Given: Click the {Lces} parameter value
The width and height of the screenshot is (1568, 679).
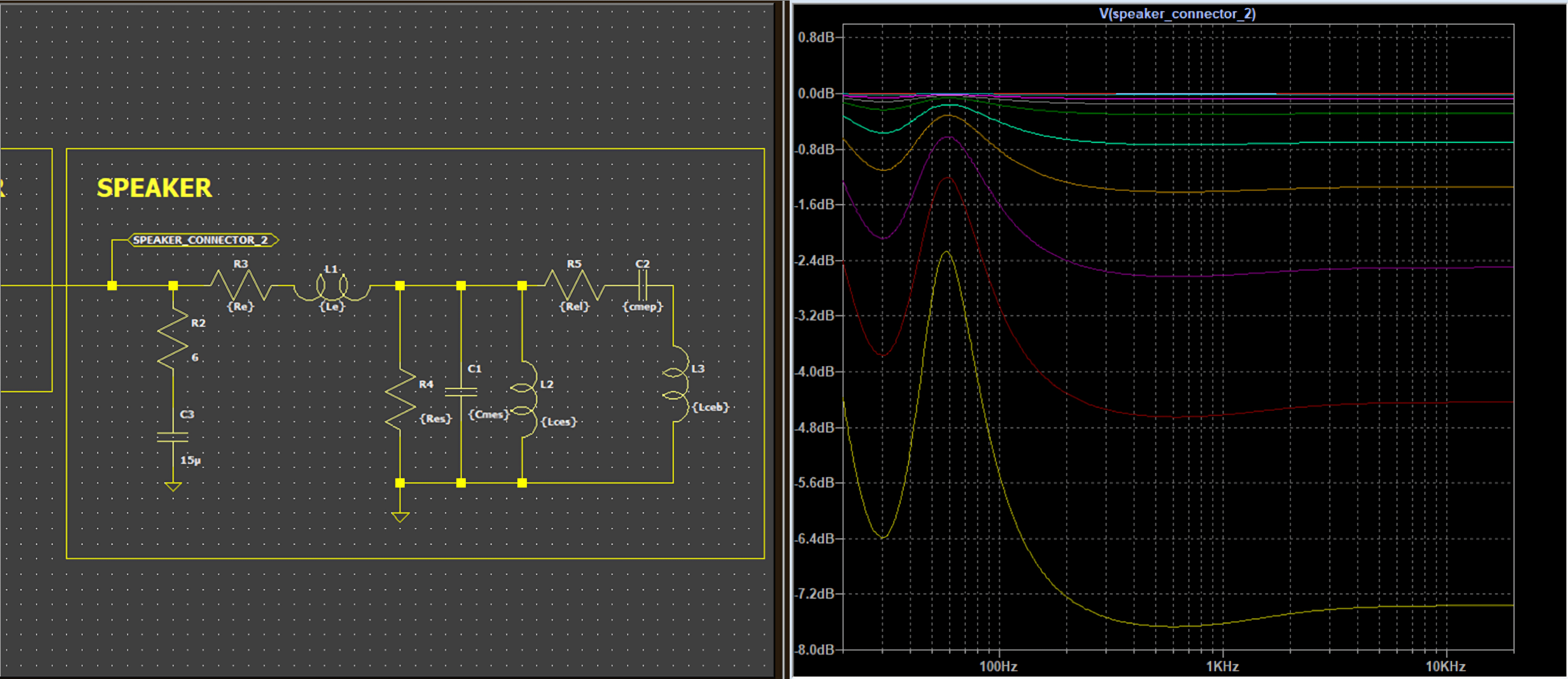Looking at the screenshot, I should [559, 422].
